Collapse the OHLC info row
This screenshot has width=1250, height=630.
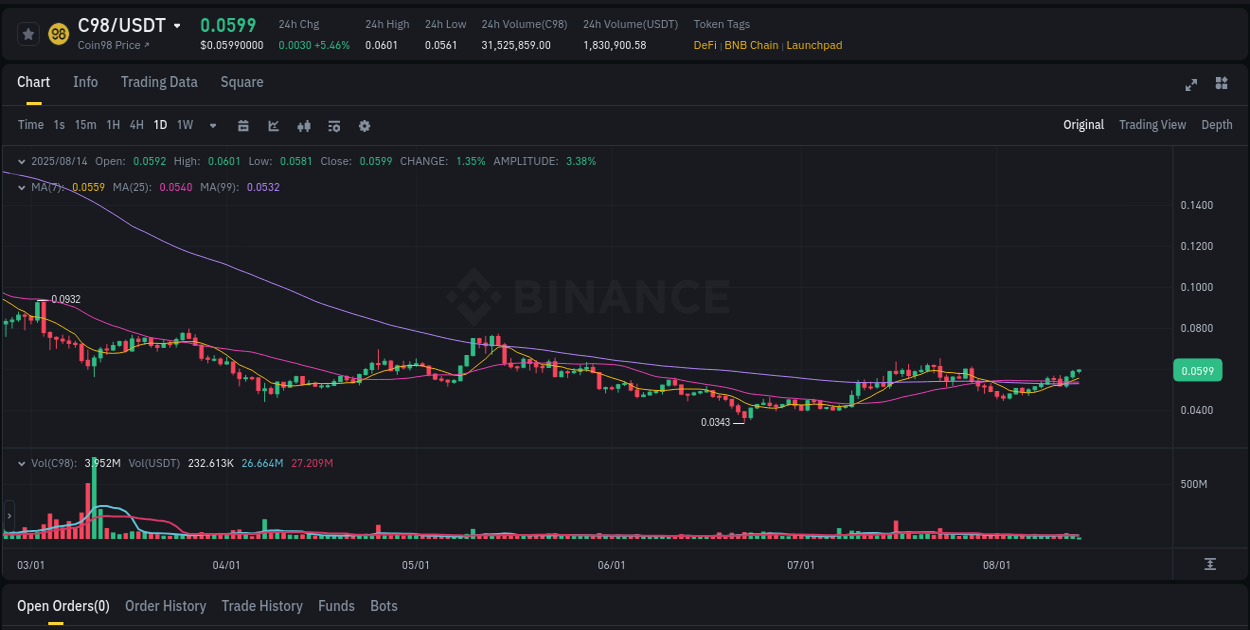pos(20,161)
